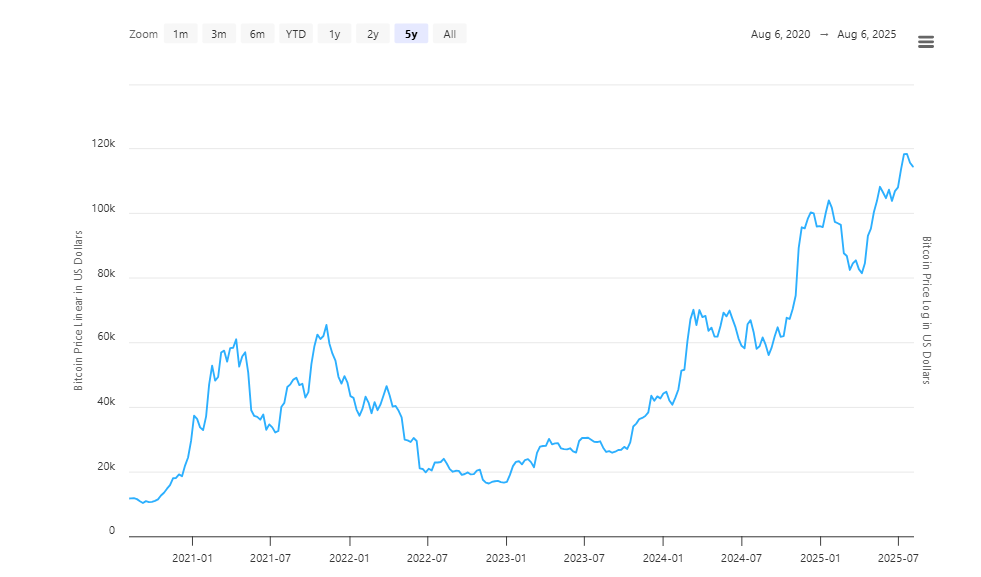981x577 pixels.
Task: Click the 2021-01 x-axis label
Action: (x=192, y=558)
